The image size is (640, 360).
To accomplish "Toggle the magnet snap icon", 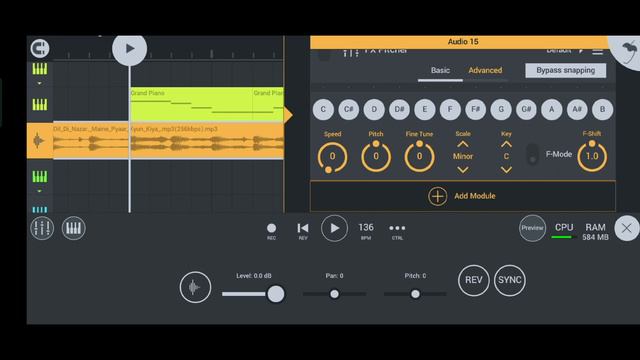I will [40, 48].
